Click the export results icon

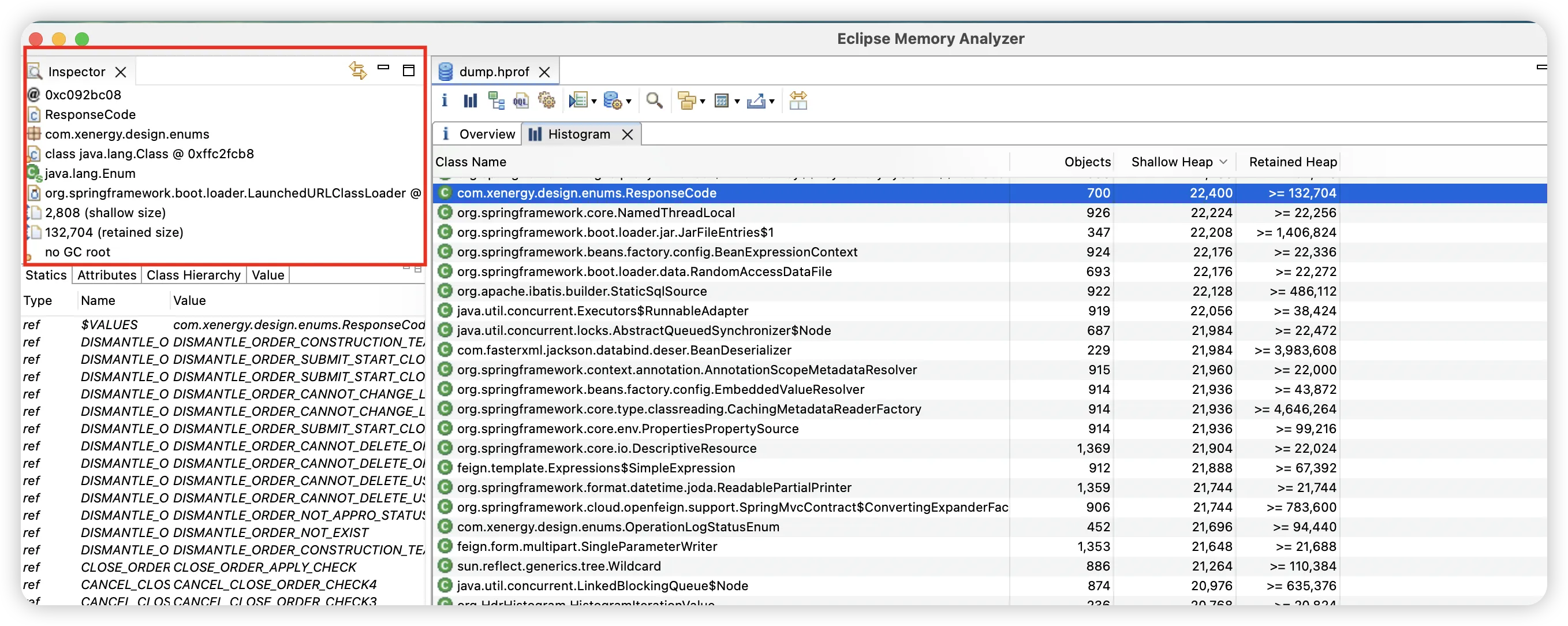[x=756, y=100]
